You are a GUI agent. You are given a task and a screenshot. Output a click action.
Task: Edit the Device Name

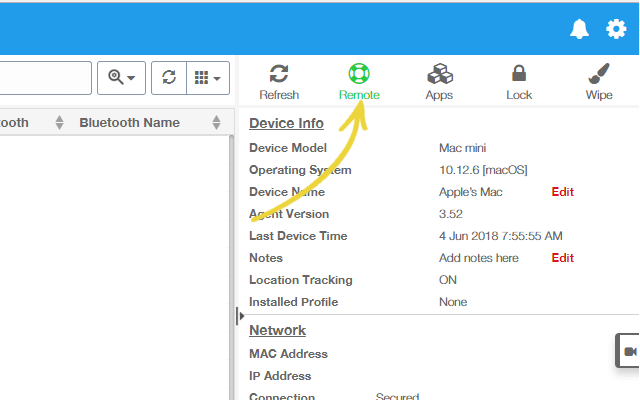[562, 192]
